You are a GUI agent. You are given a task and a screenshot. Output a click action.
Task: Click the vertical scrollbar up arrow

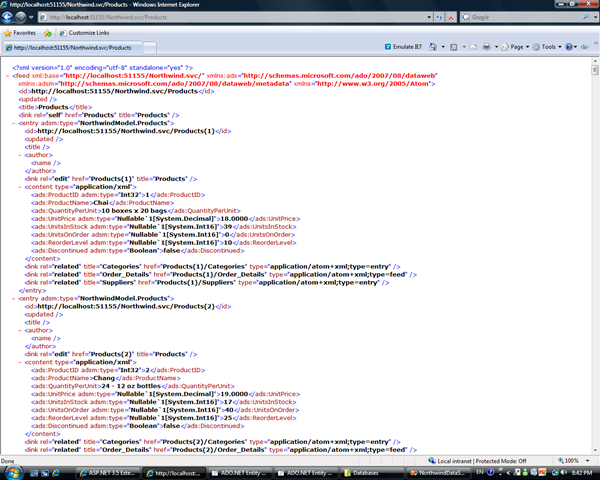595,61
